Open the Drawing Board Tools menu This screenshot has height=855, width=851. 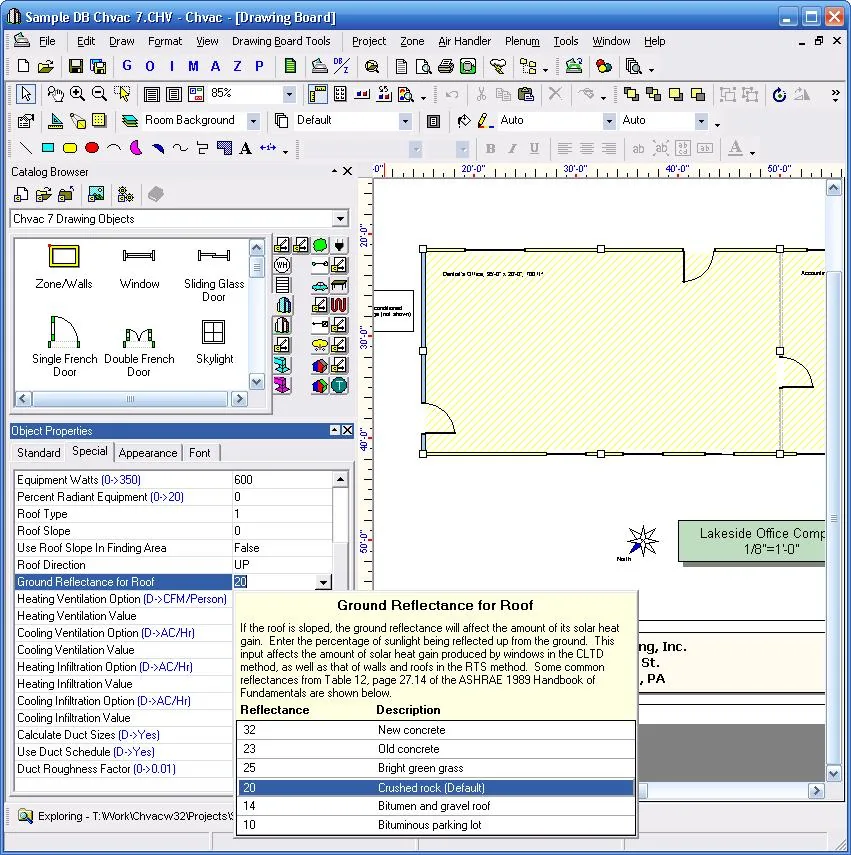(x=281, y=41)
